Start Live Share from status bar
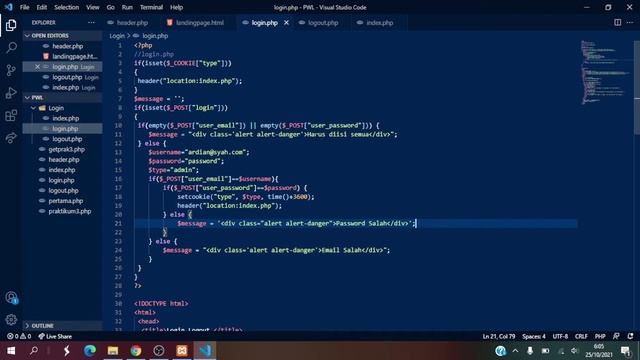 click(x=55, y=336)
